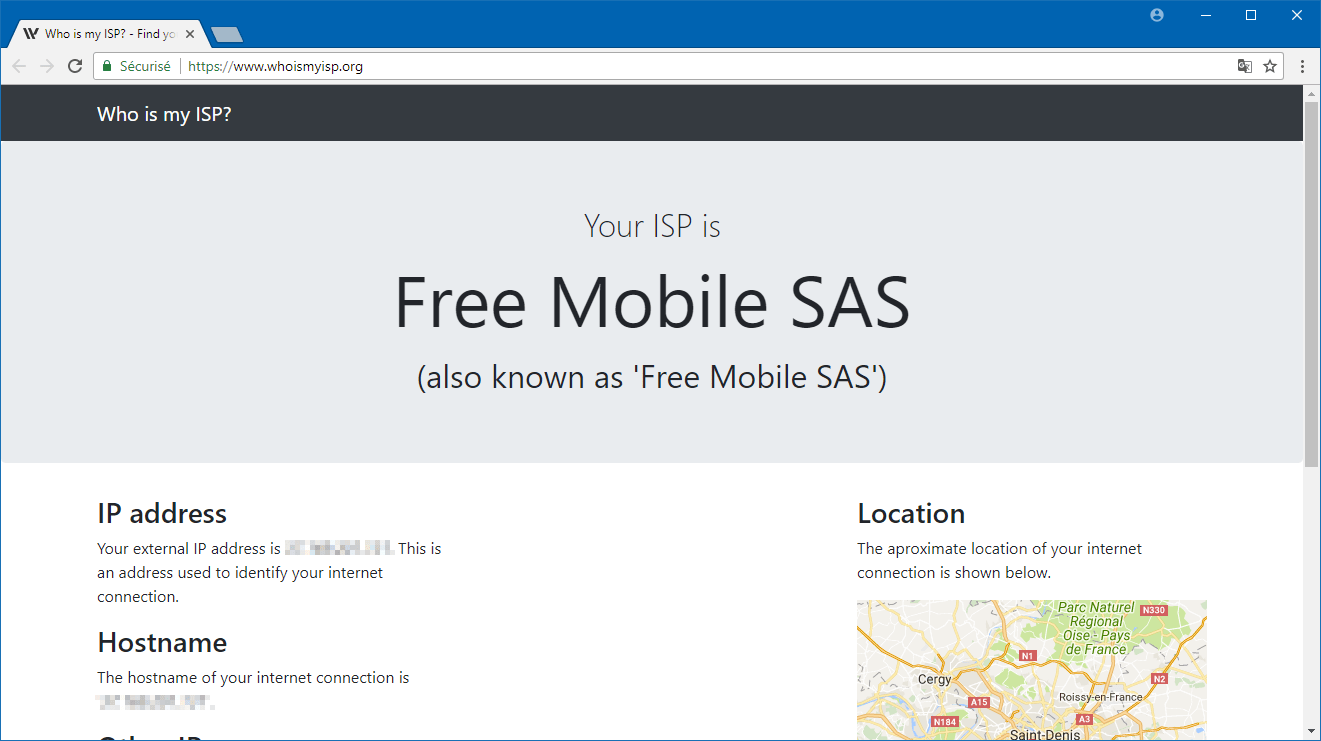Click the blurred external IP address value
The image size is (1321, 741).
pos(339,548)
